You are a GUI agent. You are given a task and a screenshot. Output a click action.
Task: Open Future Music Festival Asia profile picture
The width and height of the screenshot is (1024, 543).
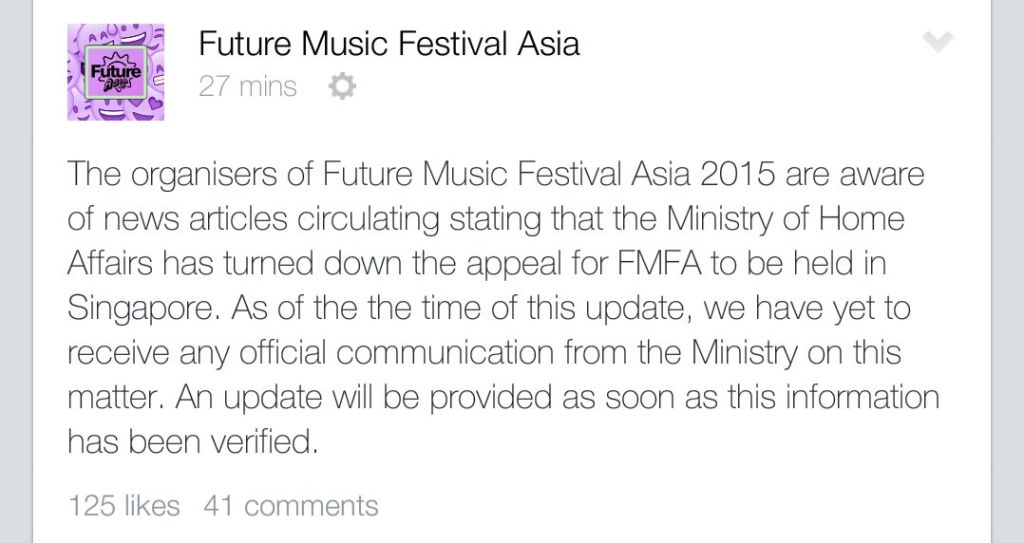click(x=114, y=71)
